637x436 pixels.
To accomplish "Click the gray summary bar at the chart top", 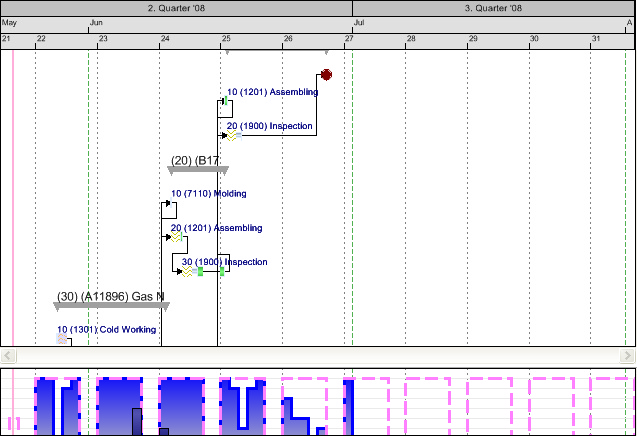I will point(276,50).
